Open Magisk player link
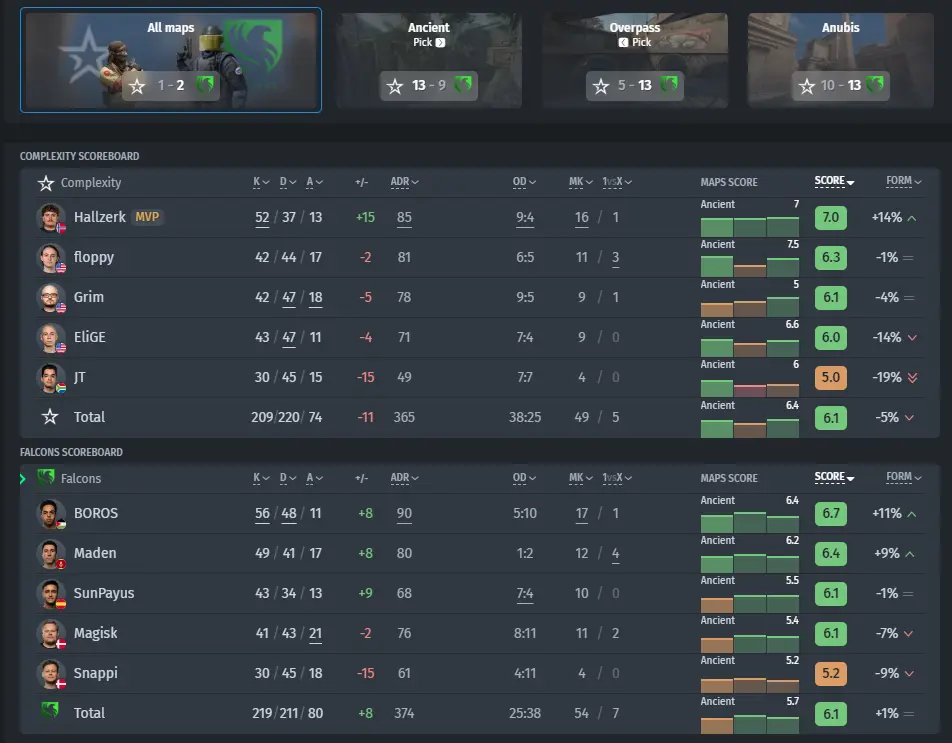This screenshot has height=743, width=952. click(x=95, y=634)
